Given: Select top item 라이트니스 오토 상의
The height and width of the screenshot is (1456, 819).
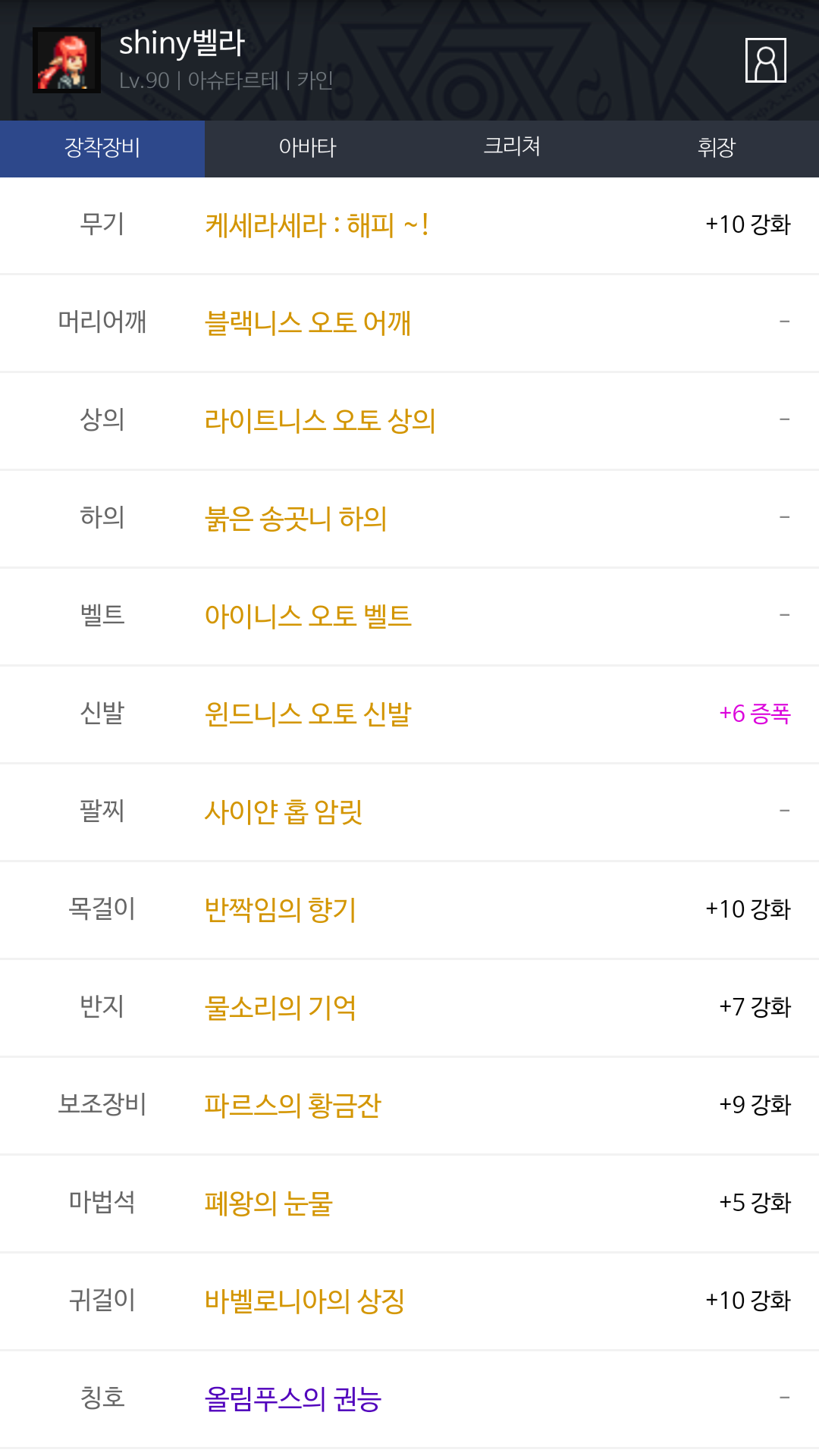Looking at the screenshot, I should (x=319, y=421).
